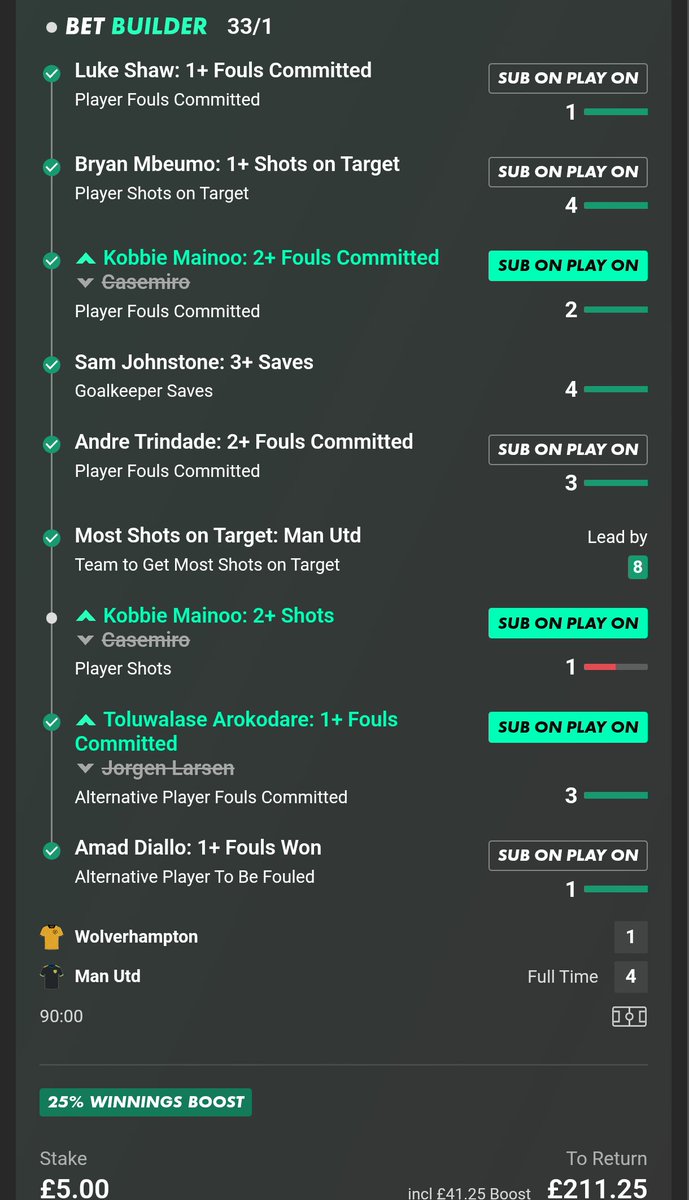Viewport: 689px width, 1200px height.
Task: Click the green tick beside Luke Shaw selection
Action: [51, 74]
